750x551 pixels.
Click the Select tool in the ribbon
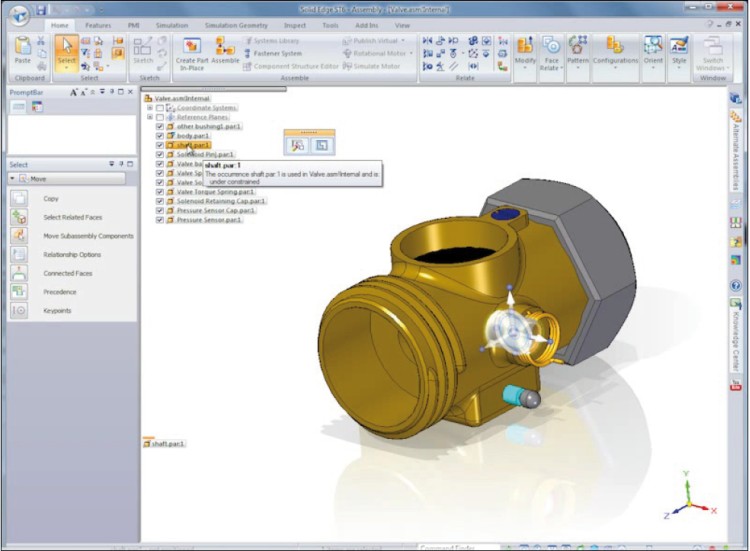(x=66, y=54)
